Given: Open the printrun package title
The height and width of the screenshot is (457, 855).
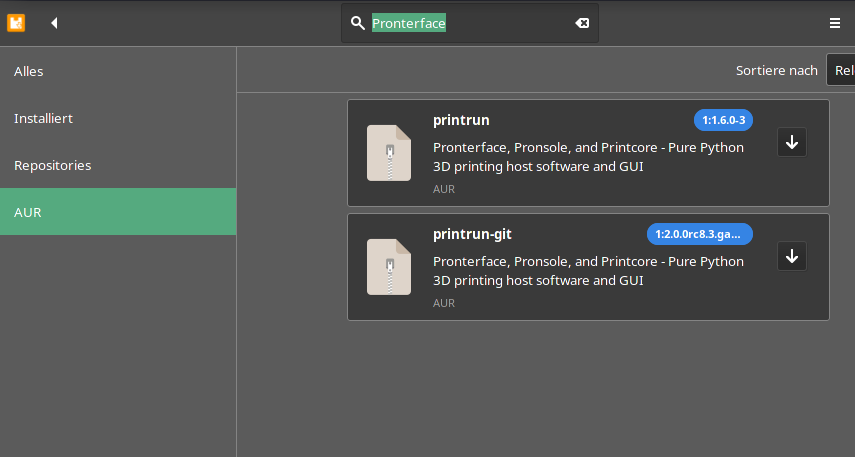Looking at the screenshot, I should 461,120.
